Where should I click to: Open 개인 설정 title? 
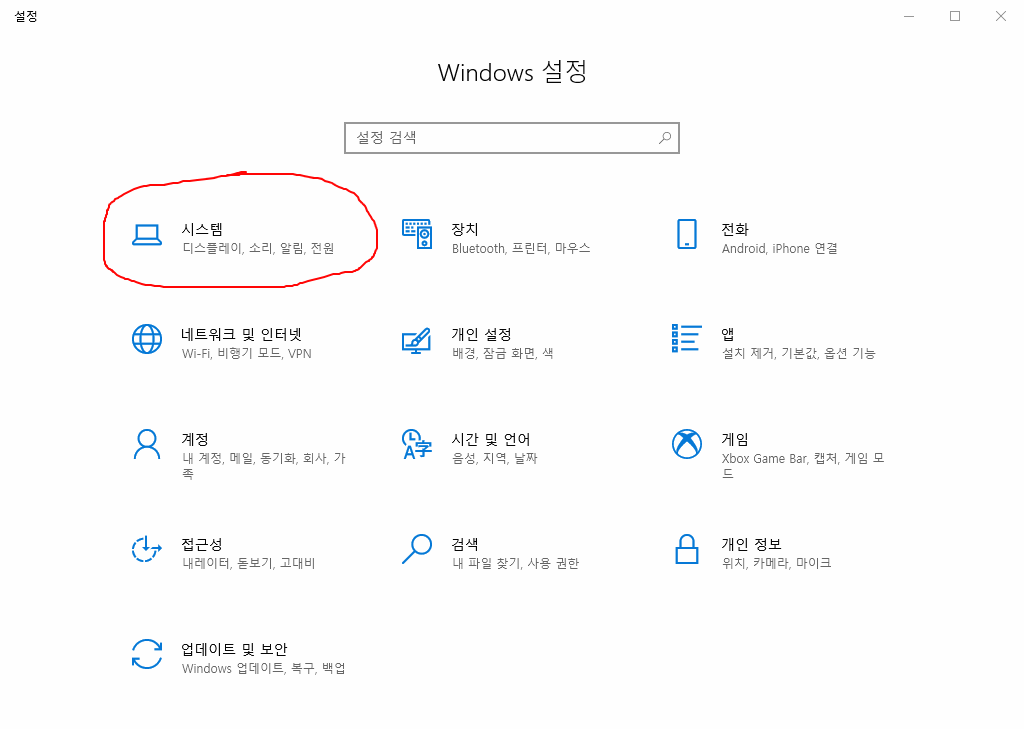tap(481, 334)
